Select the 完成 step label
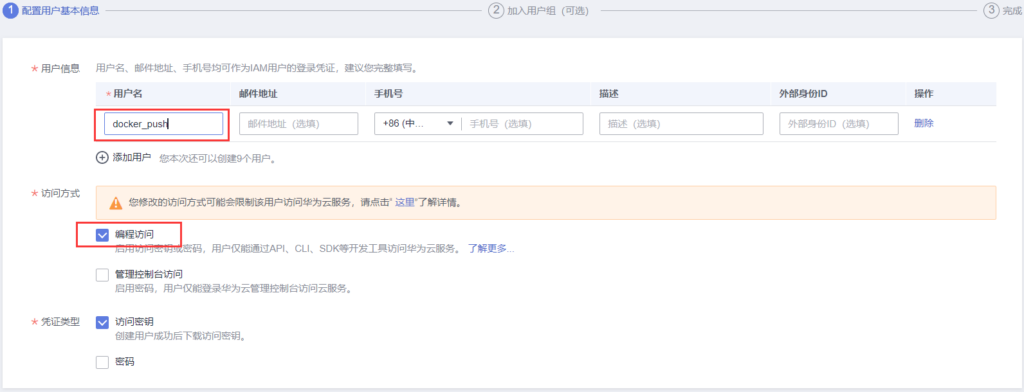 click(x=1012, y=11)
